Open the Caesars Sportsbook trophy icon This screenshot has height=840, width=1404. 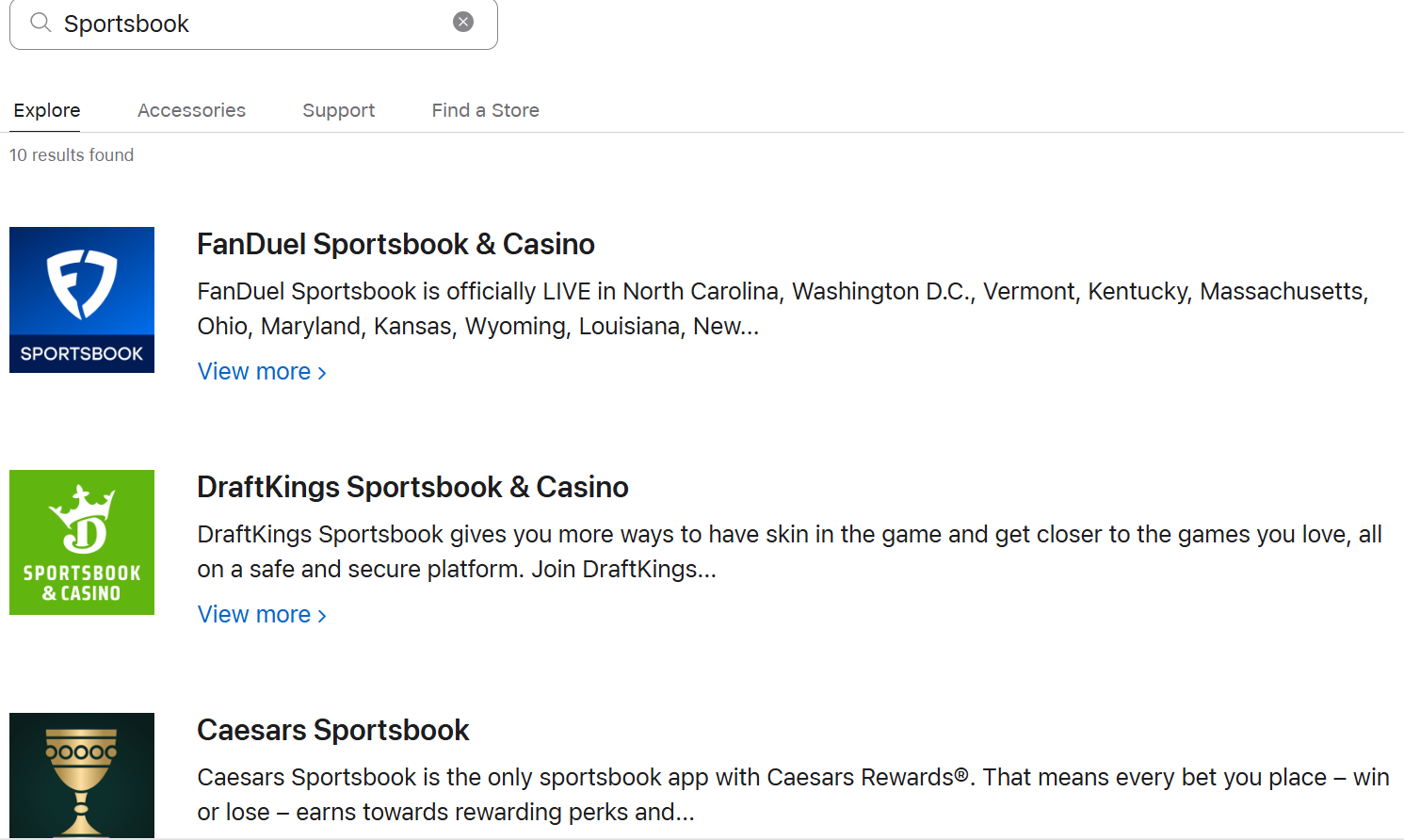tap(82, 776)
